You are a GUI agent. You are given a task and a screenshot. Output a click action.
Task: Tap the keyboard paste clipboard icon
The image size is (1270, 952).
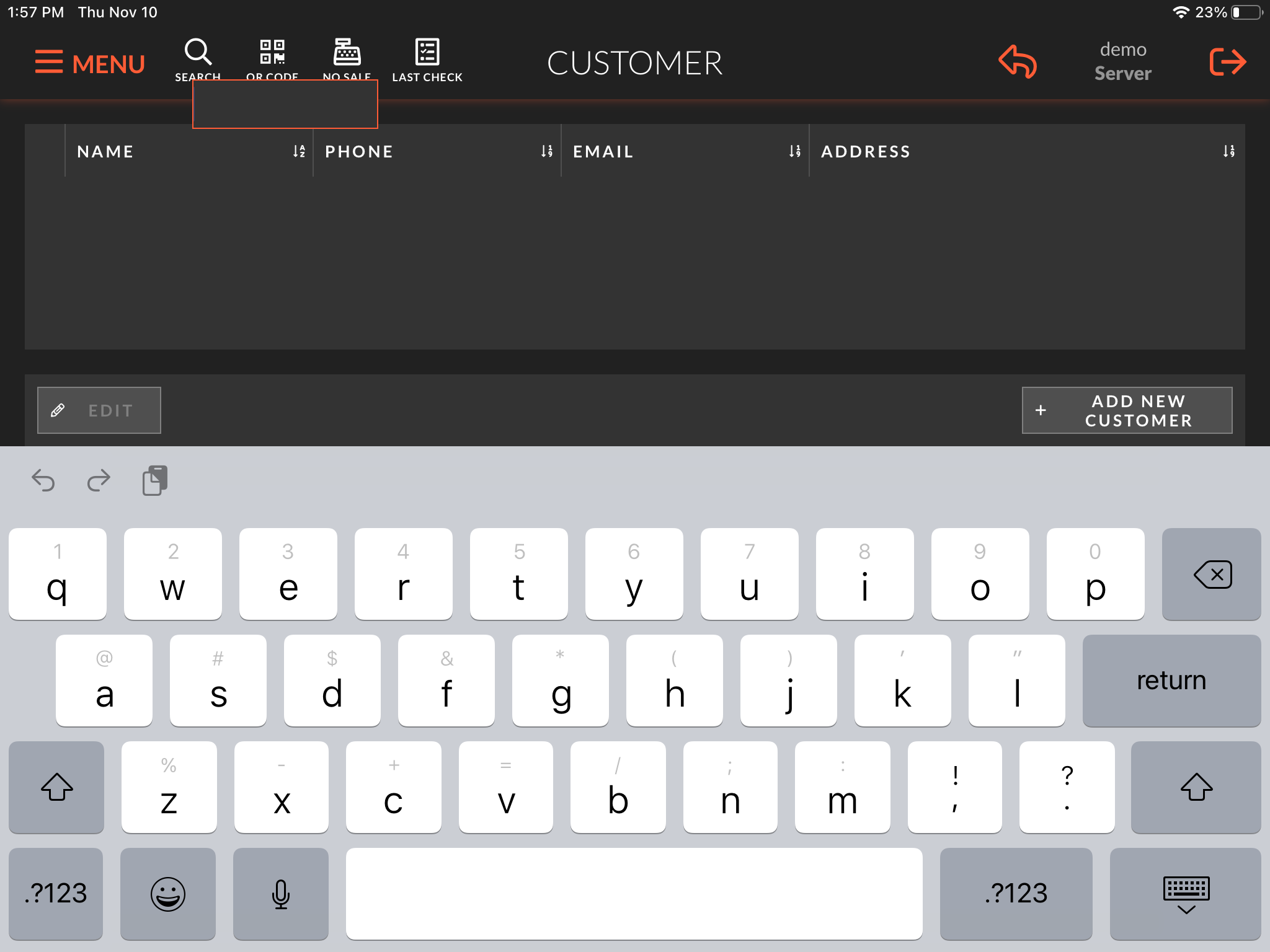[x=155, y=480]
